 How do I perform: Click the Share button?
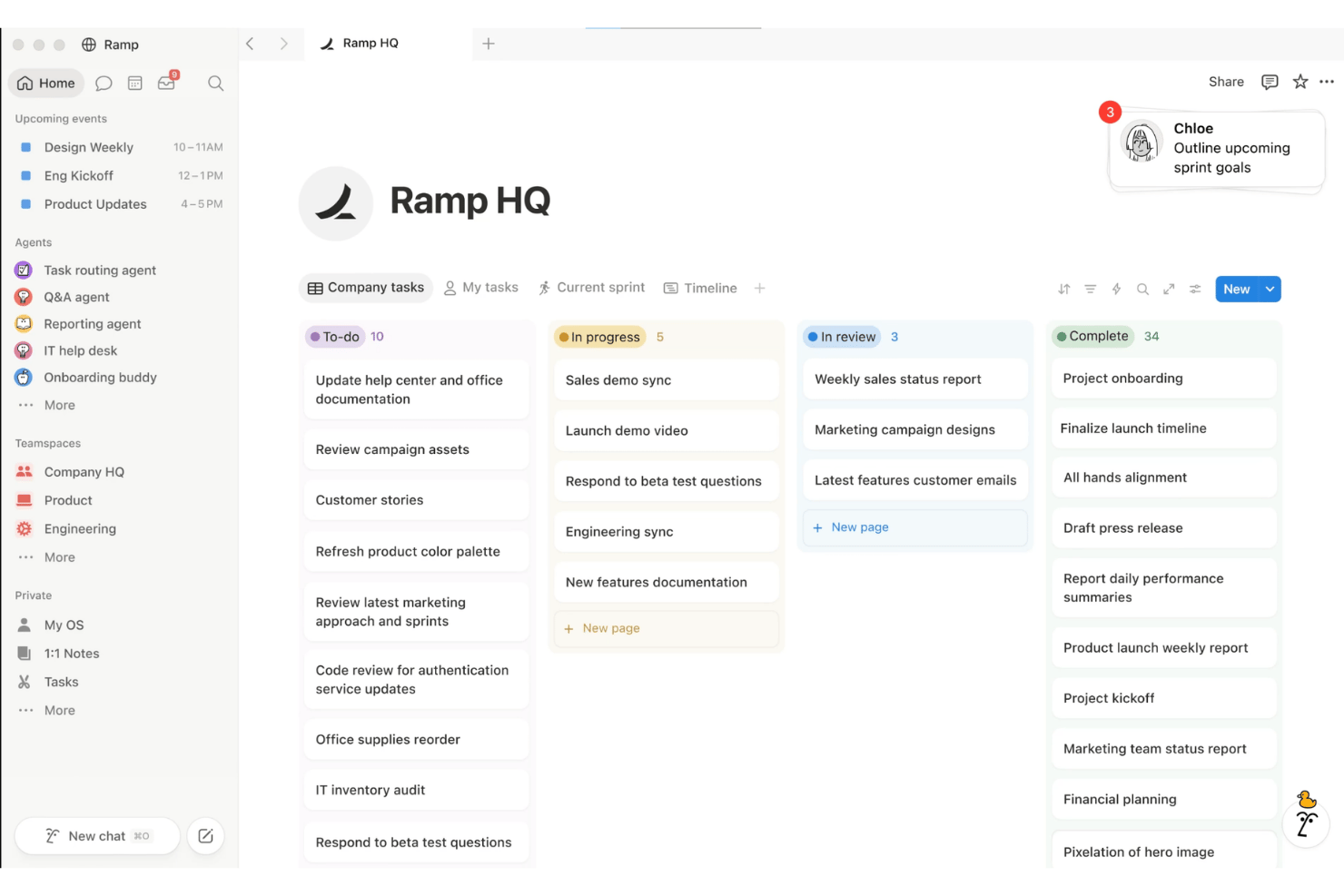coord(1226,82)
